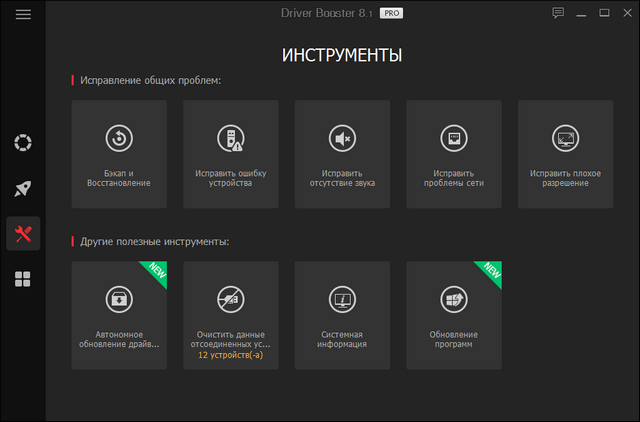
Task: Open Очистить данные отсоединенных устройств tile
Action: click(x=231, y=315)
